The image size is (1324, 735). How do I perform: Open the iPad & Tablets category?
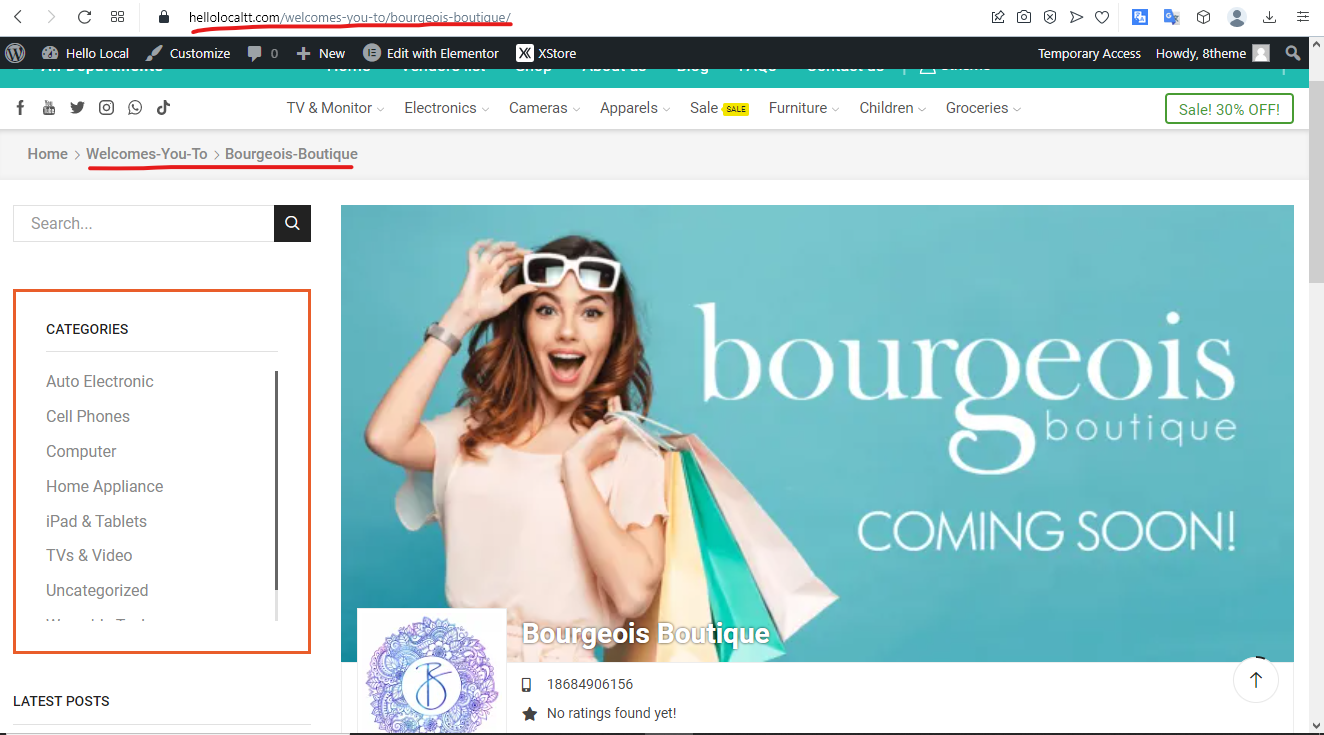(96, 521)
